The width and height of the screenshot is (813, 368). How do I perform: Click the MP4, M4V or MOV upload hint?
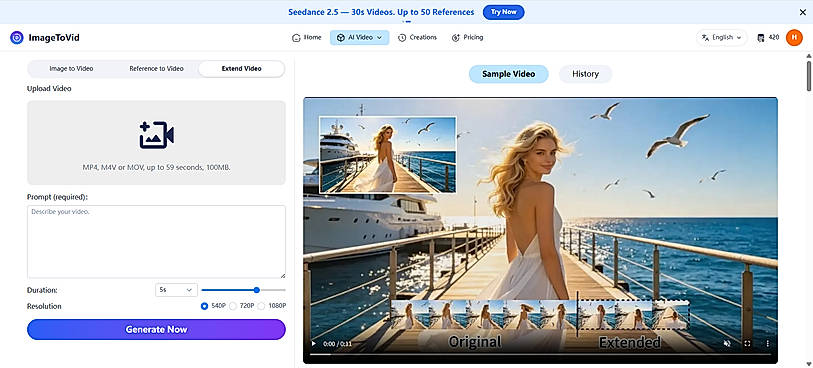coord(156,167)
